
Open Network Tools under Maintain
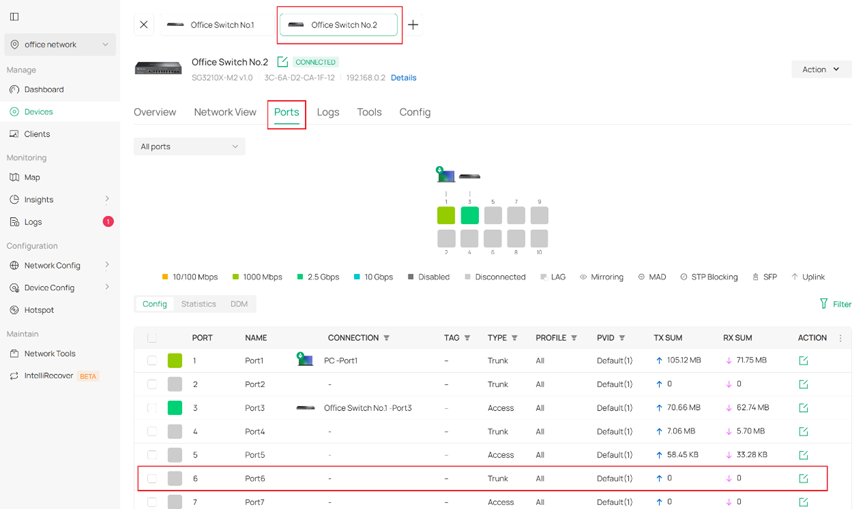[x=49, y=353]
